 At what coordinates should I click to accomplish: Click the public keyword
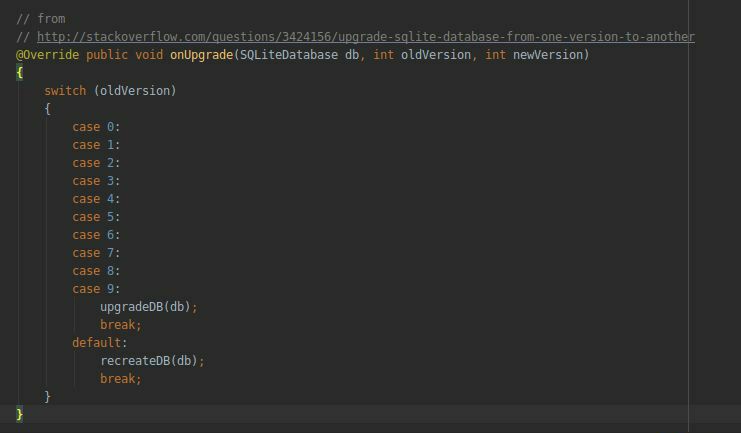pyautogui.click(x=107, y=55)
